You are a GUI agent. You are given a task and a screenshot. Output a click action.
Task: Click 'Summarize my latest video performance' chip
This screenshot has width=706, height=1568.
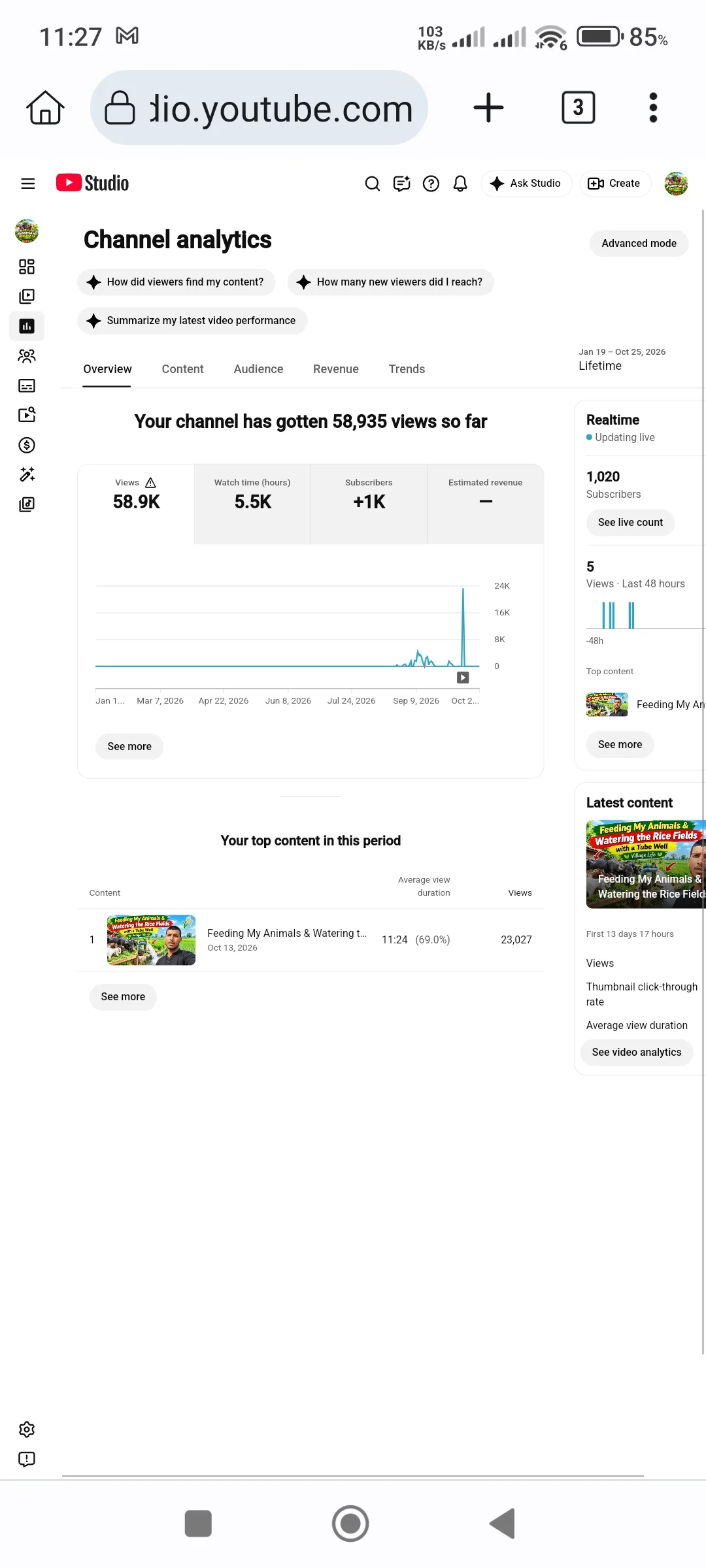click(x=192, y=321)
